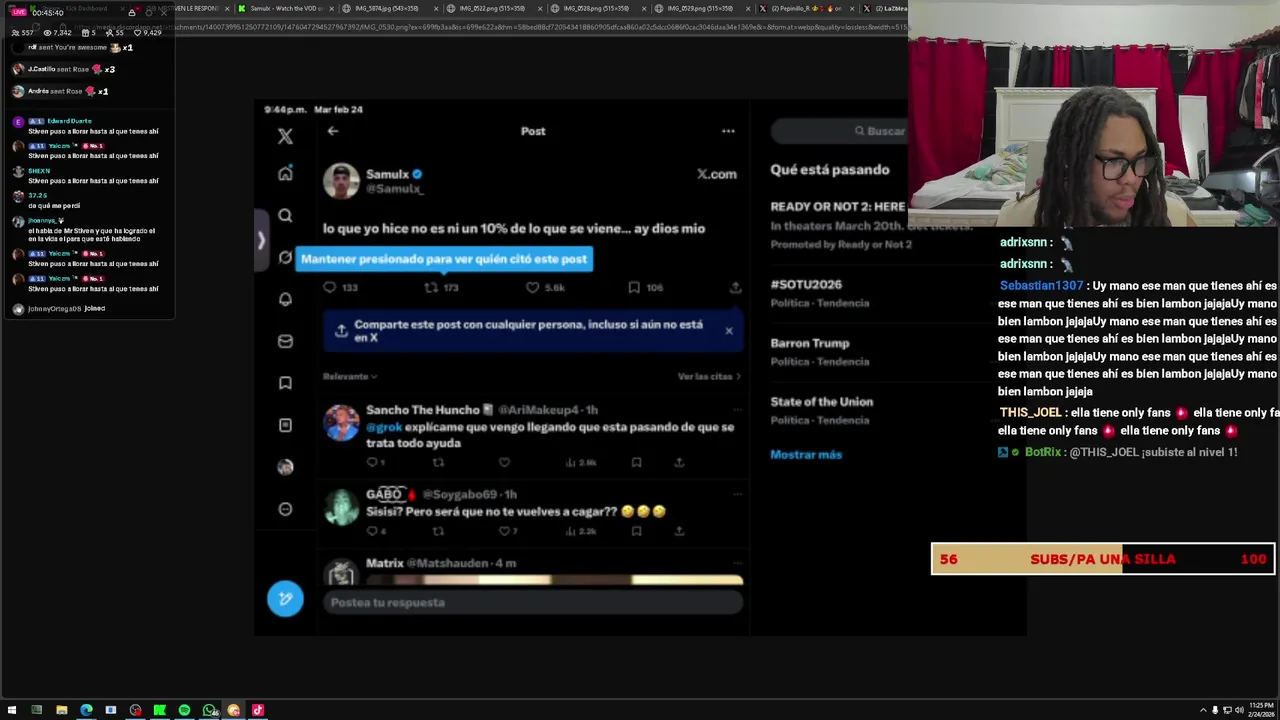Reply to Samulx post (133 comments)
The height and width of the screenshot is (720, 1280).
pos(340,288)
